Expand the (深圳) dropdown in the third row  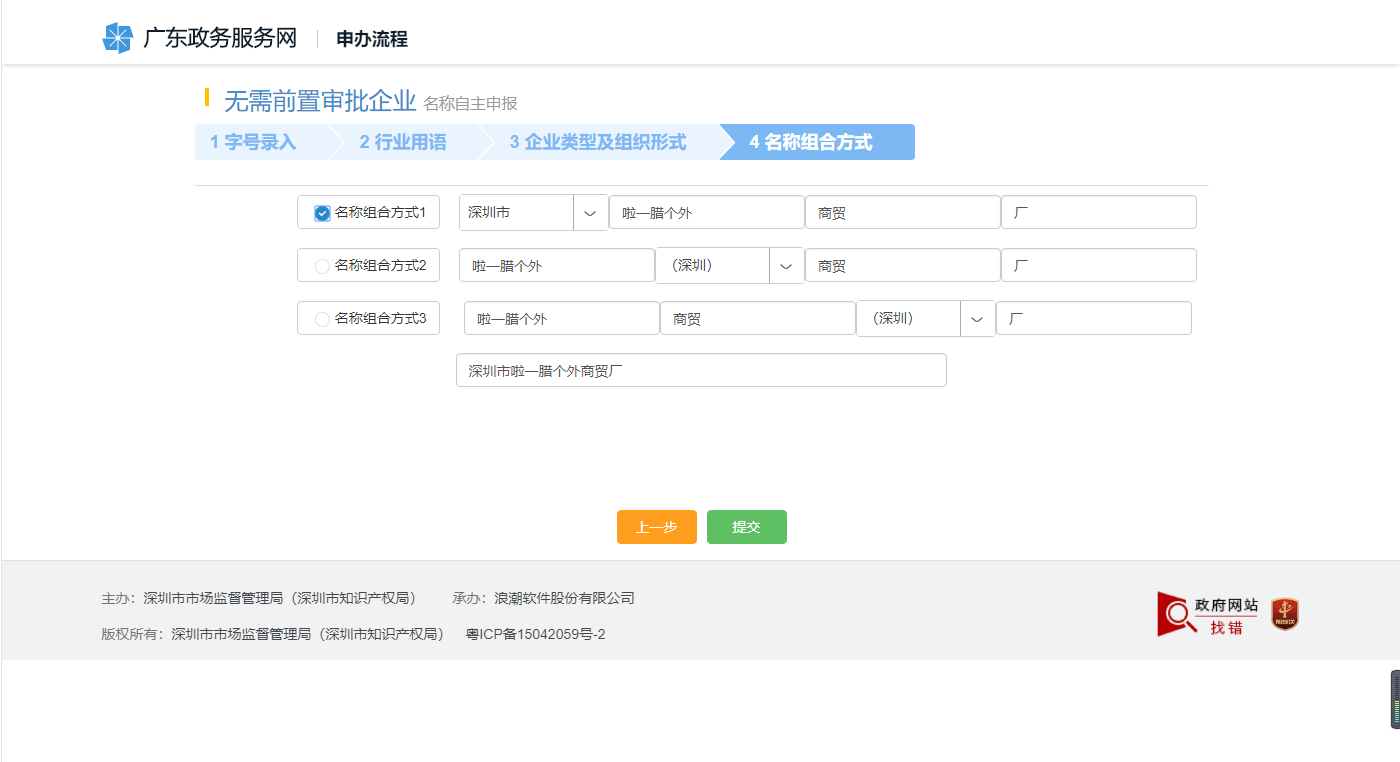point(977,318)
